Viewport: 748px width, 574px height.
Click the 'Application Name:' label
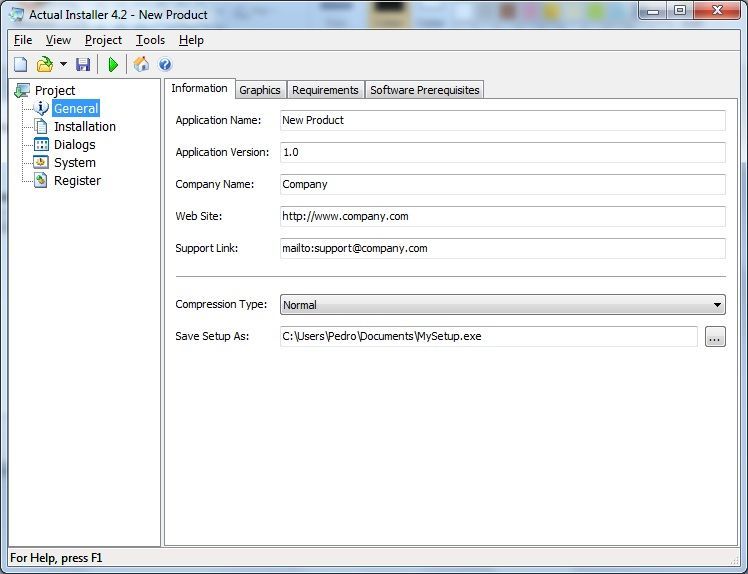click(x=218, y=120)
